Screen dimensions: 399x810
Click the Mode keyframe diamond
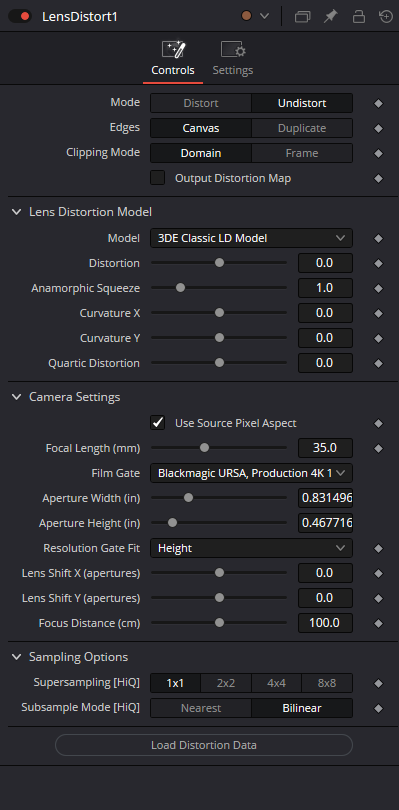pos(378,103)
